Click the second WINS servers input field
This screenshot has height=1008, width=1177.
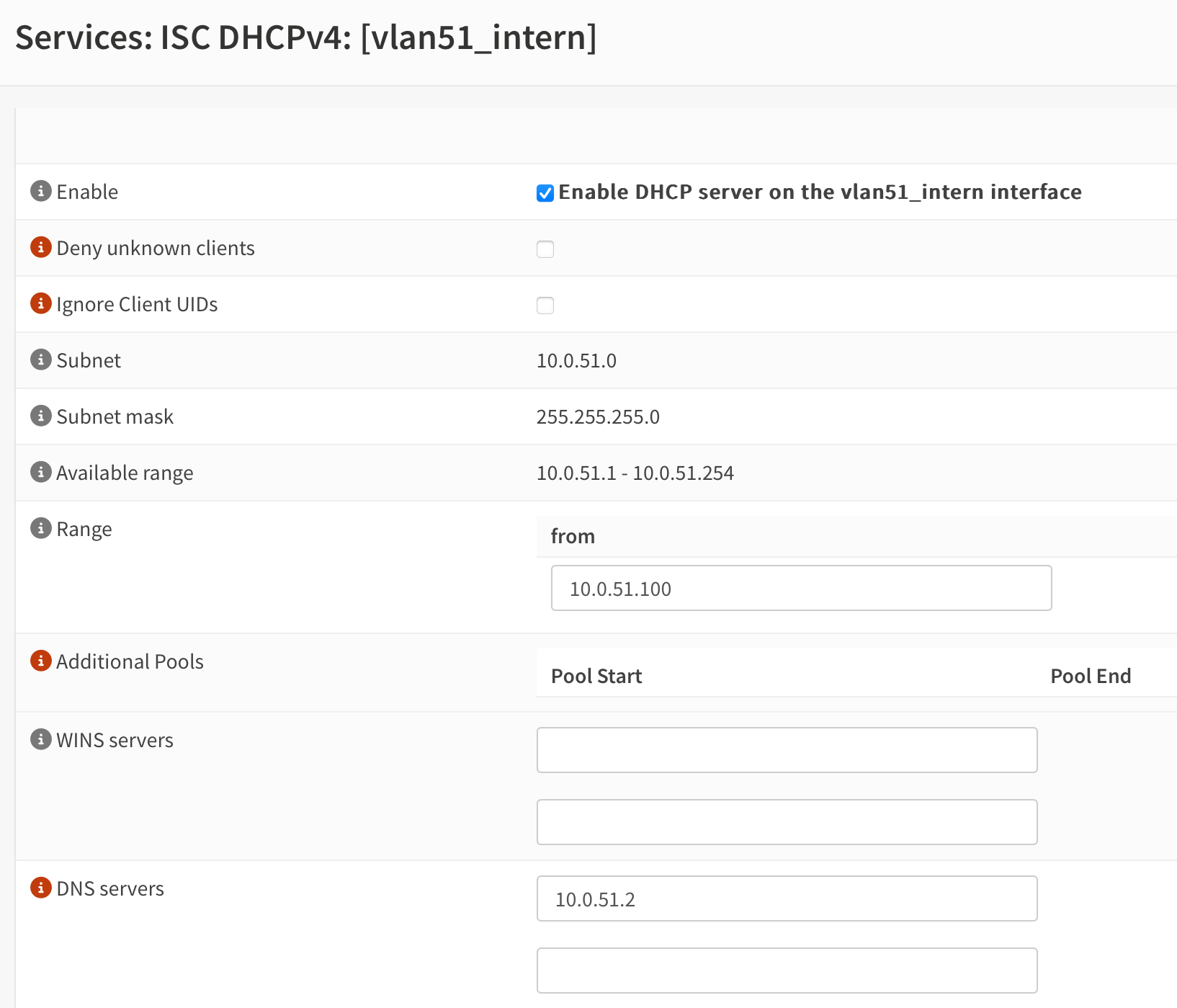coord(787,821)
